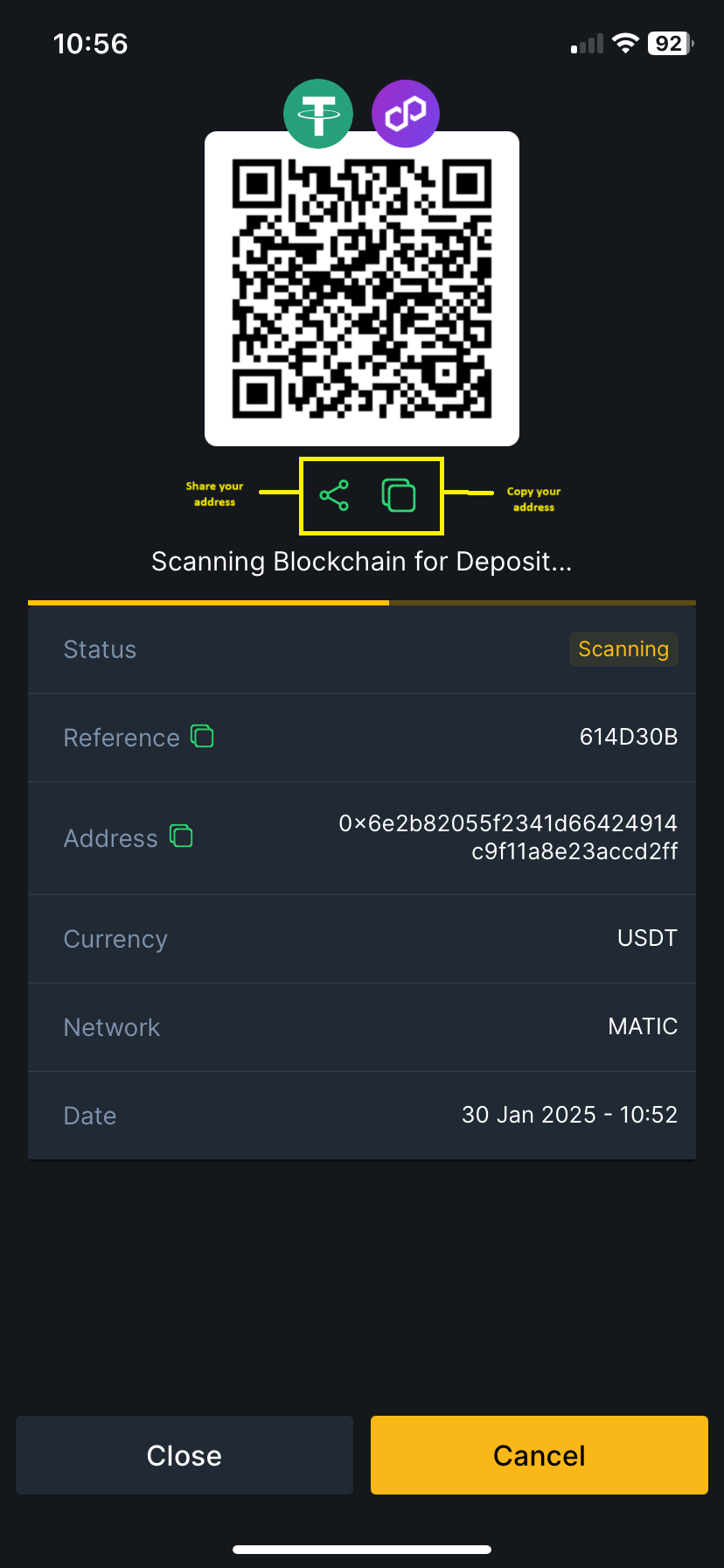Tap the share address icon
The image size is (724, 1568).
click(x=334, y=495)
